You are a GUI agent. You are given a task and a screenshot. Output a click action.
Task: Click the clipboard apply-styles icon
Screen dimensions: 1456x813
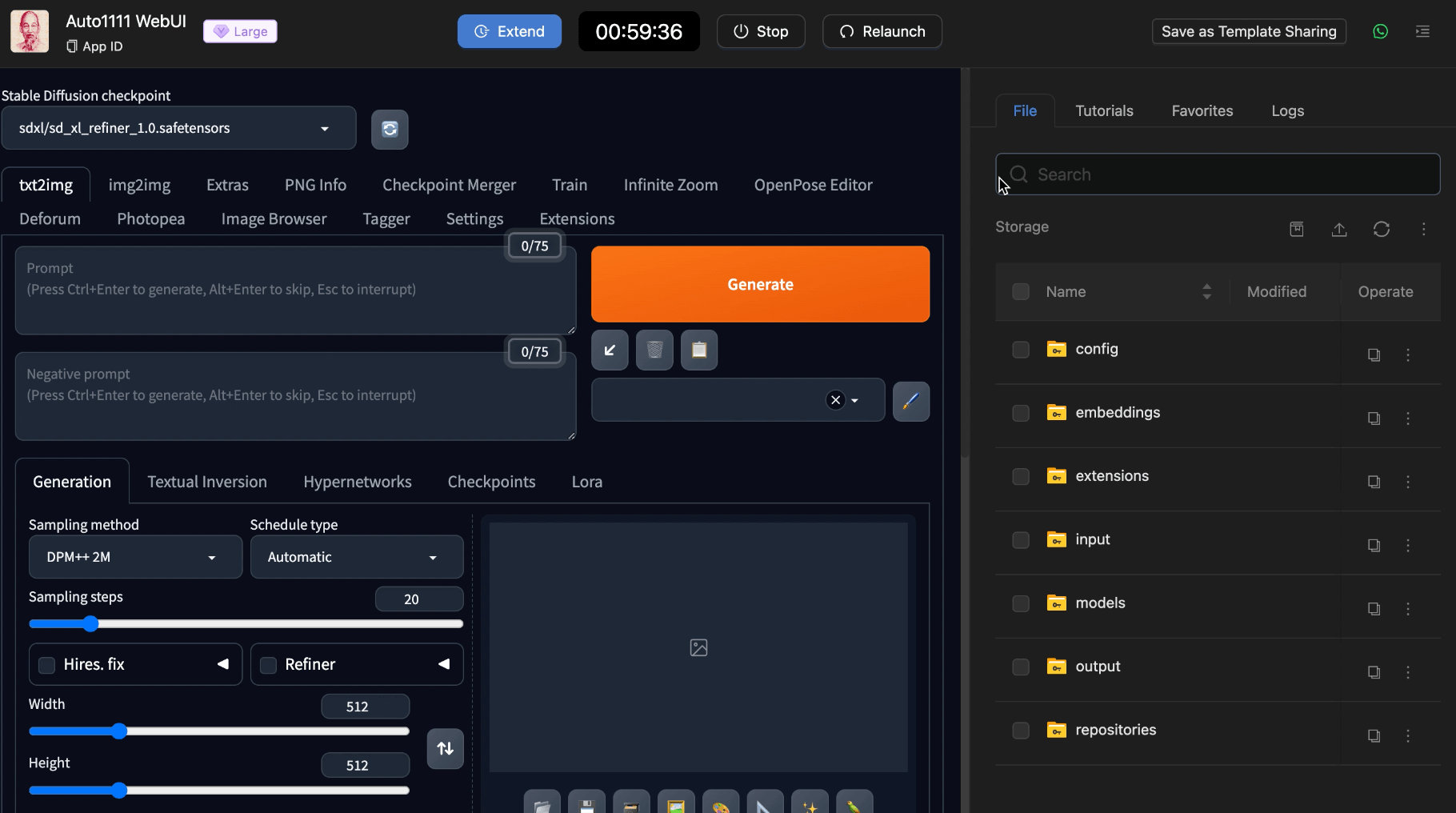tap(699, 350)
